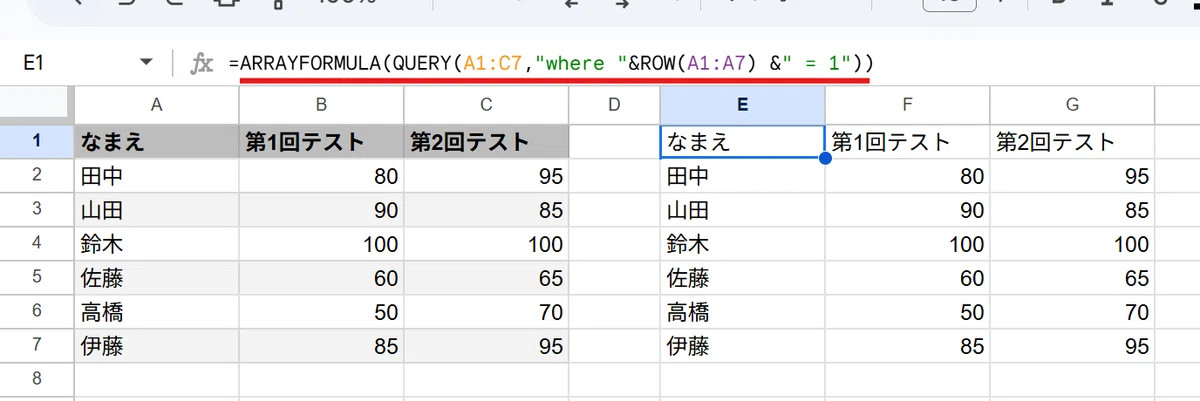
Task: Select column F header
Action: (908, 105)
